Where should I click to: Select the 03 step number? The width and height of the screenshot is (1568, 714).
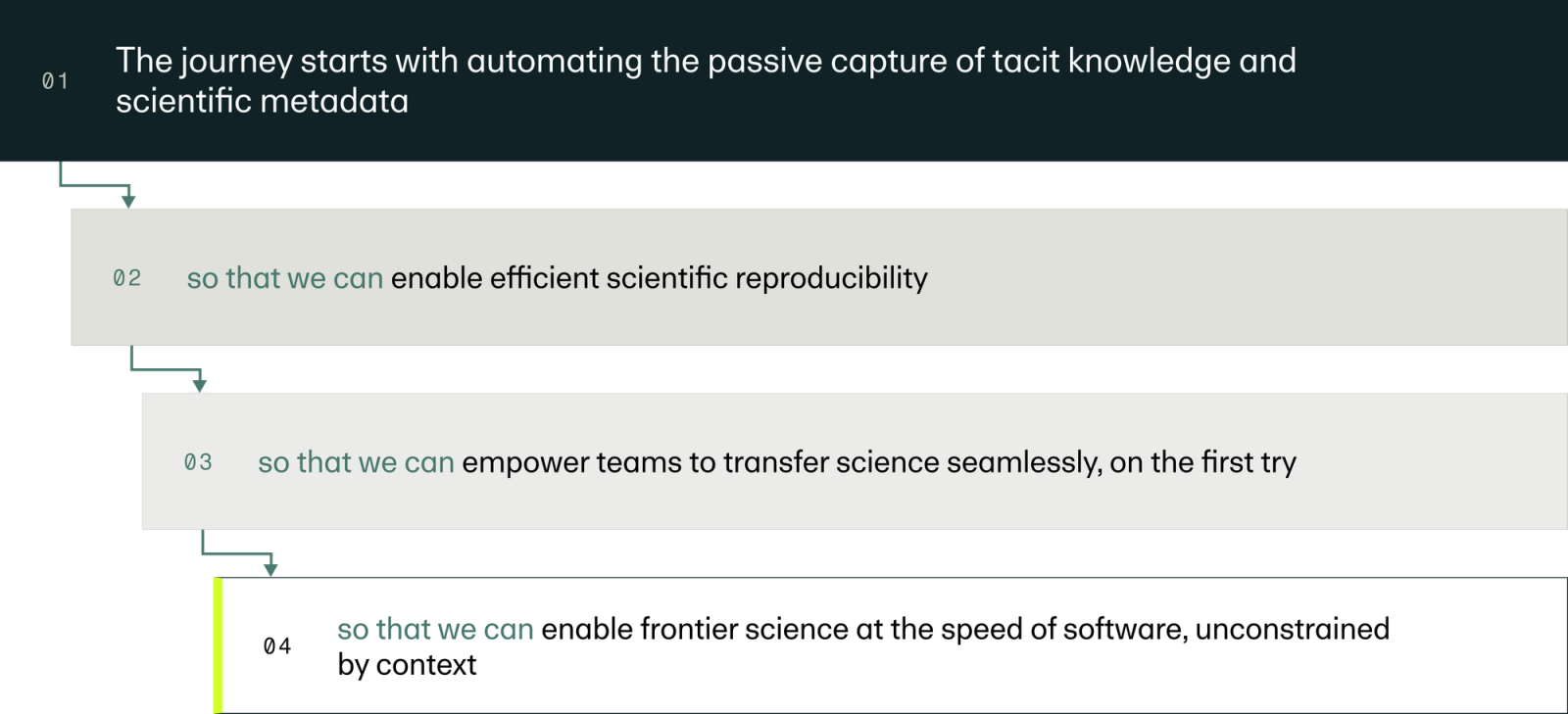(198, 462)
